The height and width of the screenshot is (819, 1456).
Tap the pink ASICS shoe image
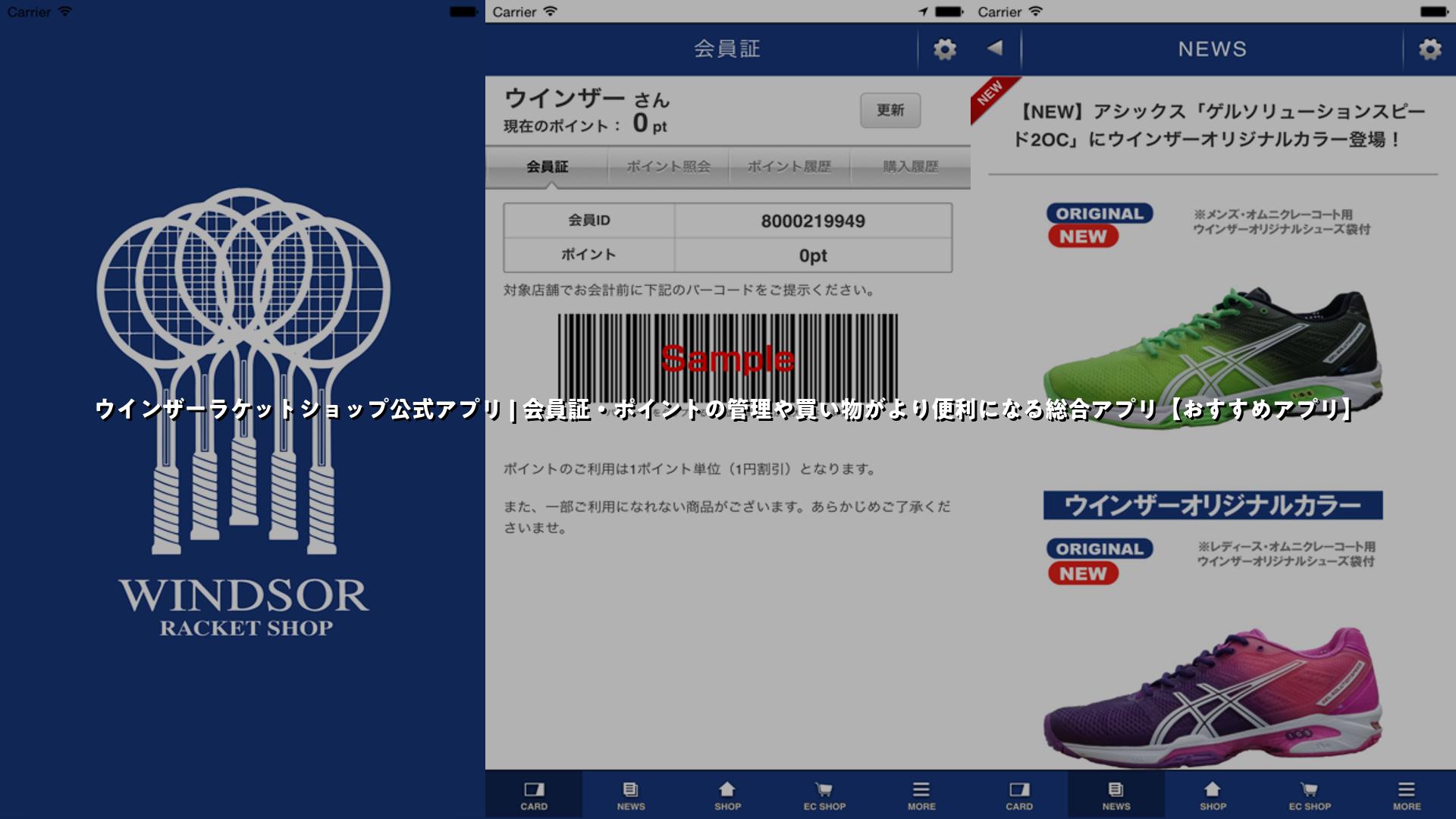tap(1212, 696)
